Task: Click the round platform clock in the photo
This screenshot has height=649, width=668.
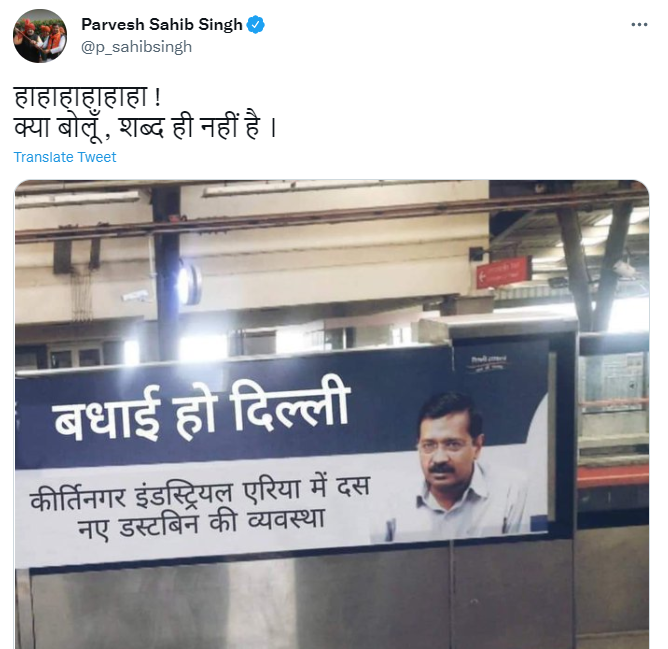Action: coord(189,283)
